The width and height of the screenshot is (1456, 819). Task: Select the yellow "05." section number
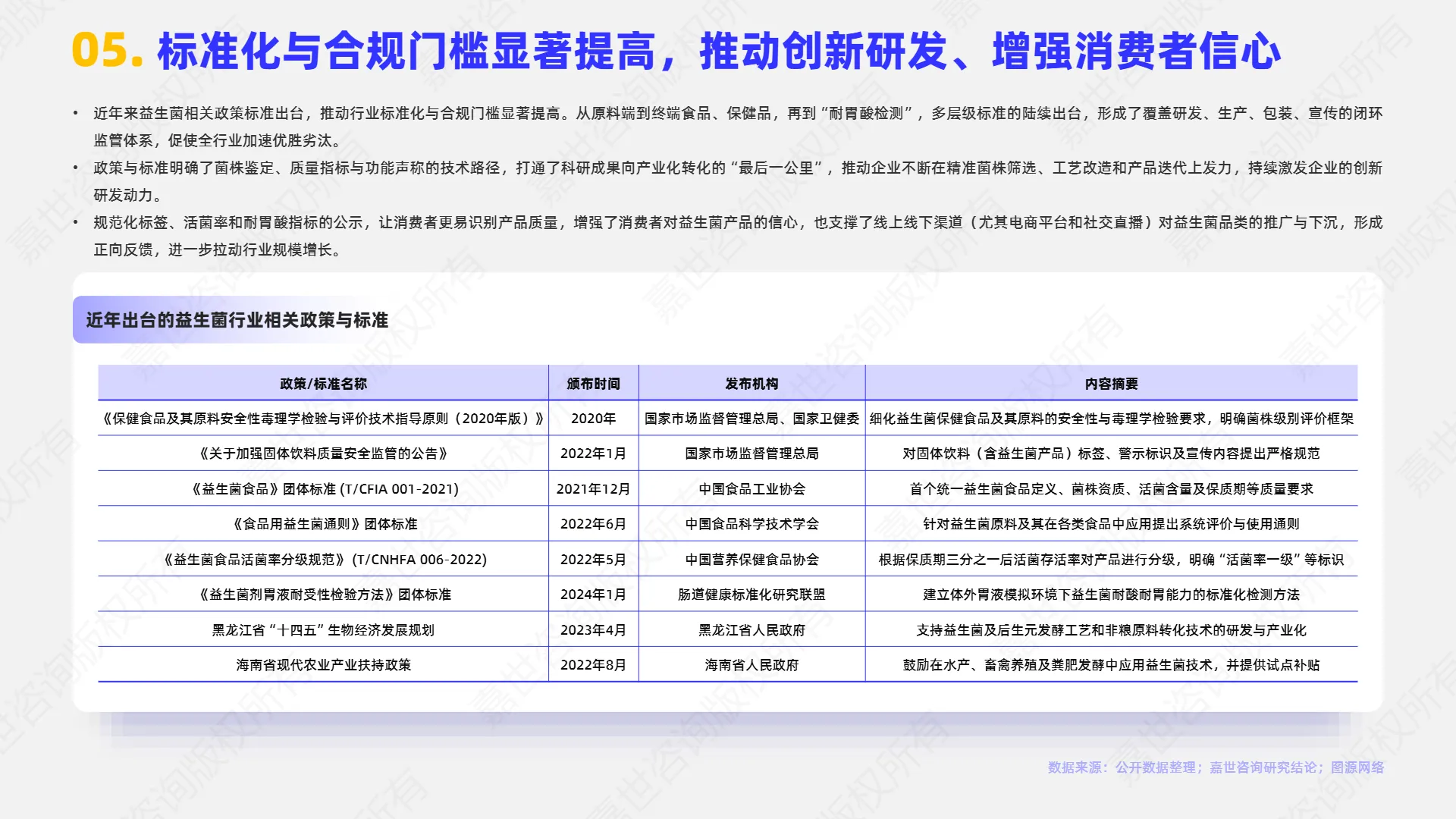click(106, 52)
